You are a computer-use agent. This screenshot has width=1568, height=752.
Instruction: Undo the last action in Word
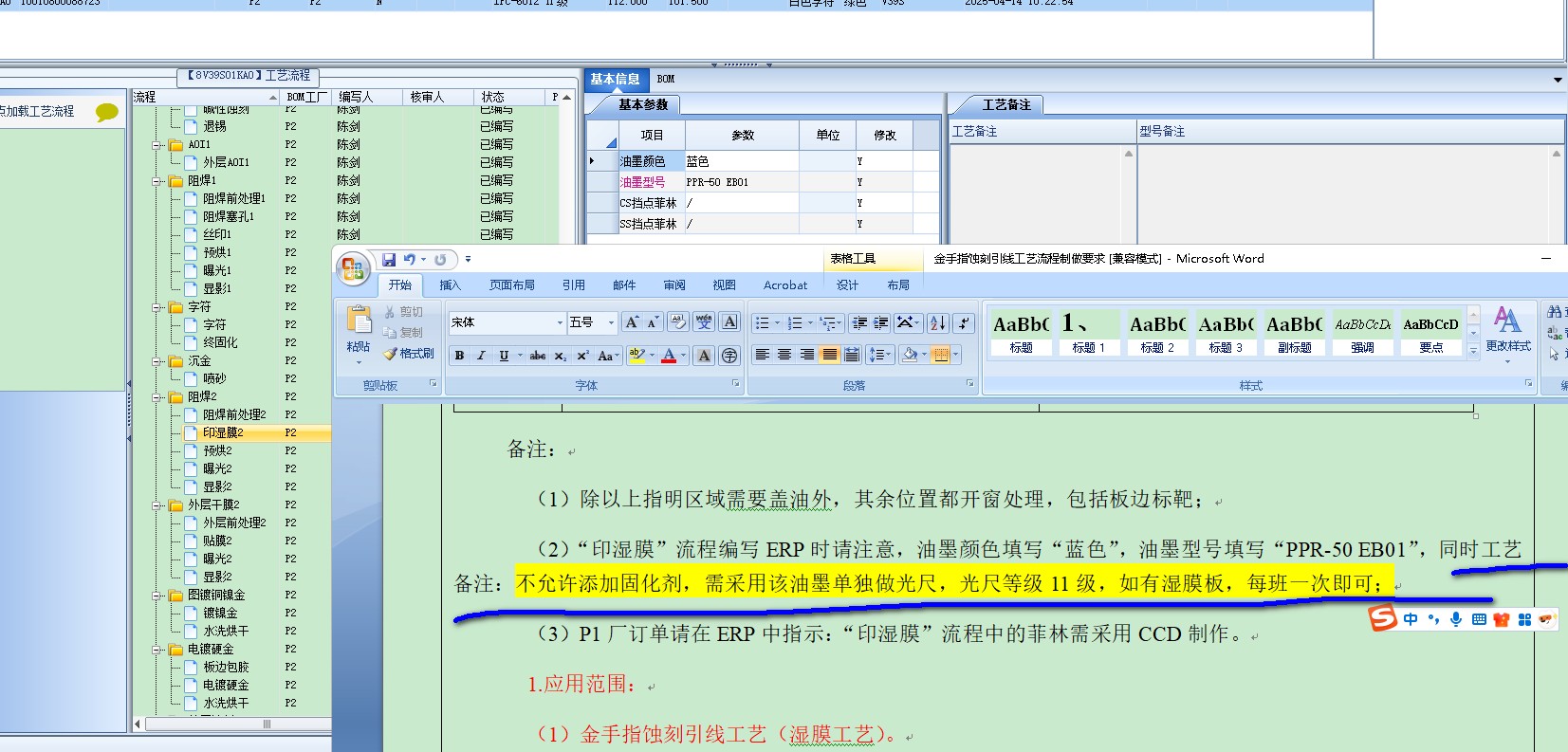point(409,259)
